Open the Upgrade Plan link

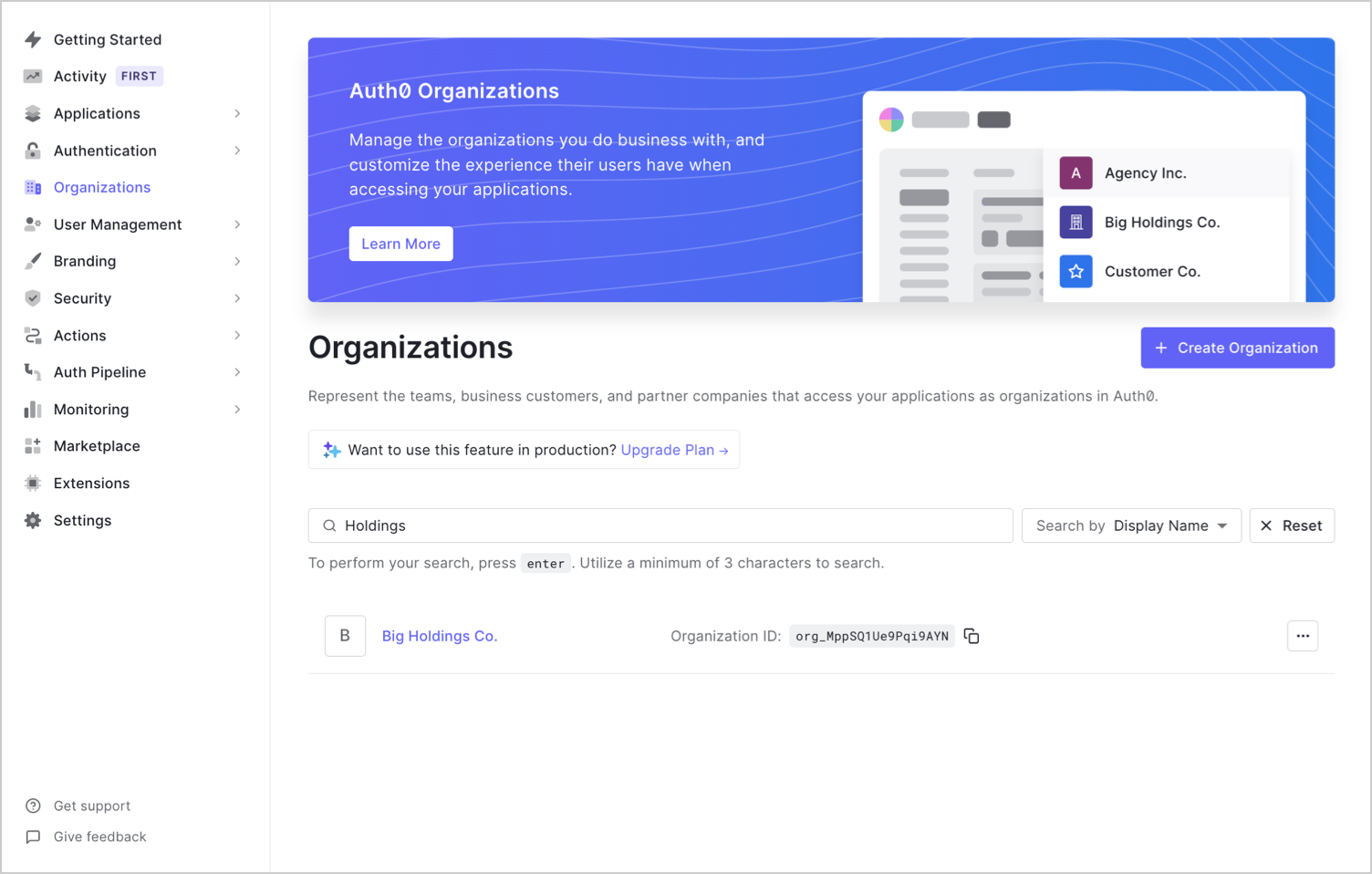coord(674,450)
